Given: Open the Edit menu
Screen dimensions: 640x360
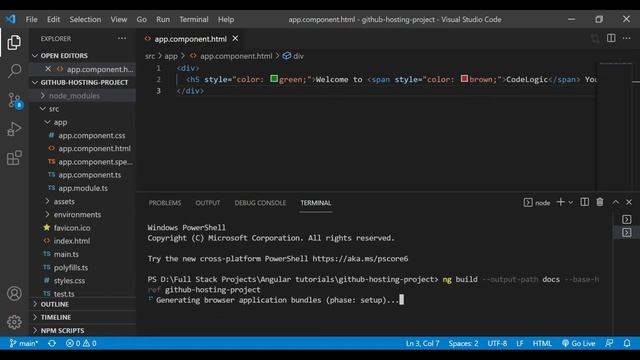Looking at the screenshot, I should pyautogui.click(x=53, y=19).
